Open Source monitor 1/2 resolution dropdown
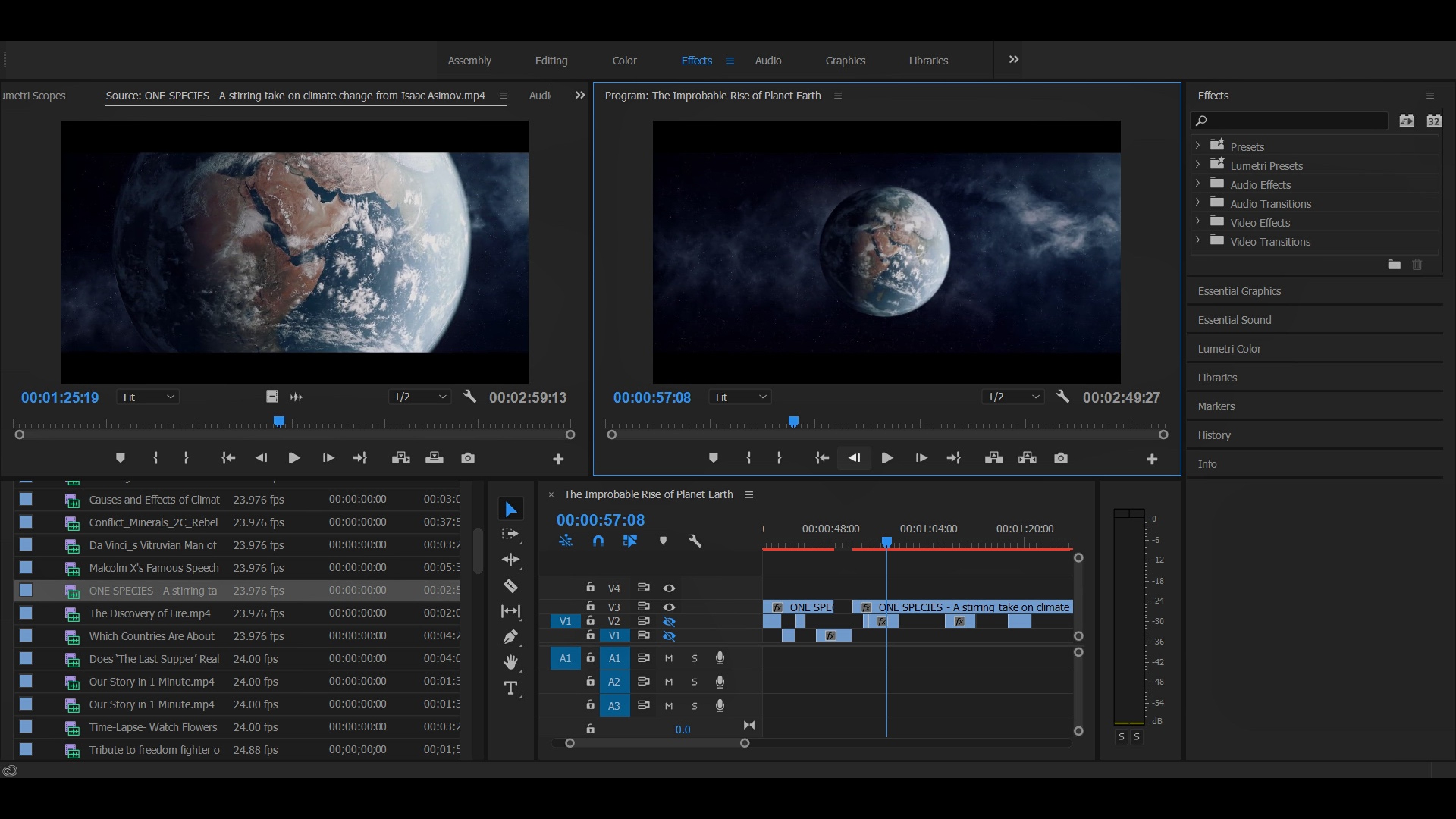Image resolution: width=1456 pixels, height=819 pixels. coord(419,397)
